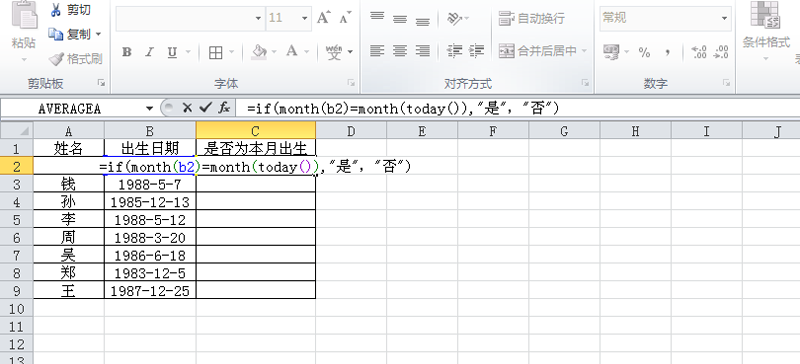Toggle Align Text Left
This screenshot has height=364, width=800.
click(377, 51)
